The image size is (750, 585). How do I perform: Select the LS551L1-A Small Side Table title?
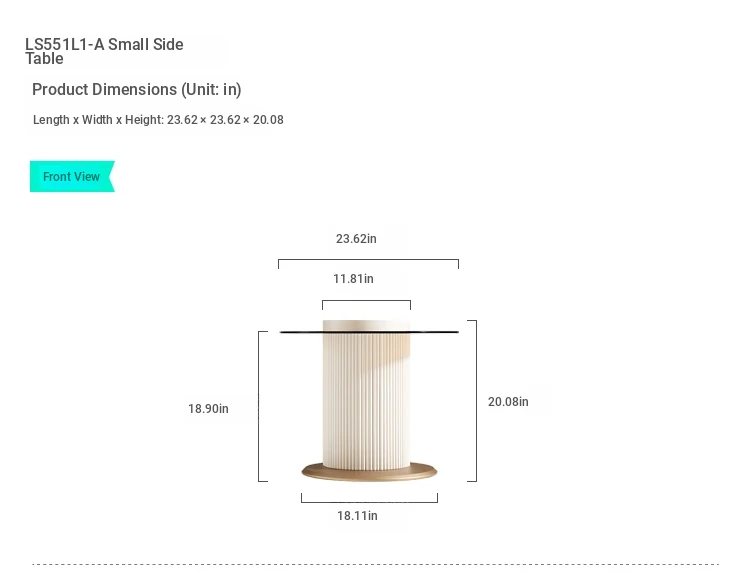click(x=104, y=51)
